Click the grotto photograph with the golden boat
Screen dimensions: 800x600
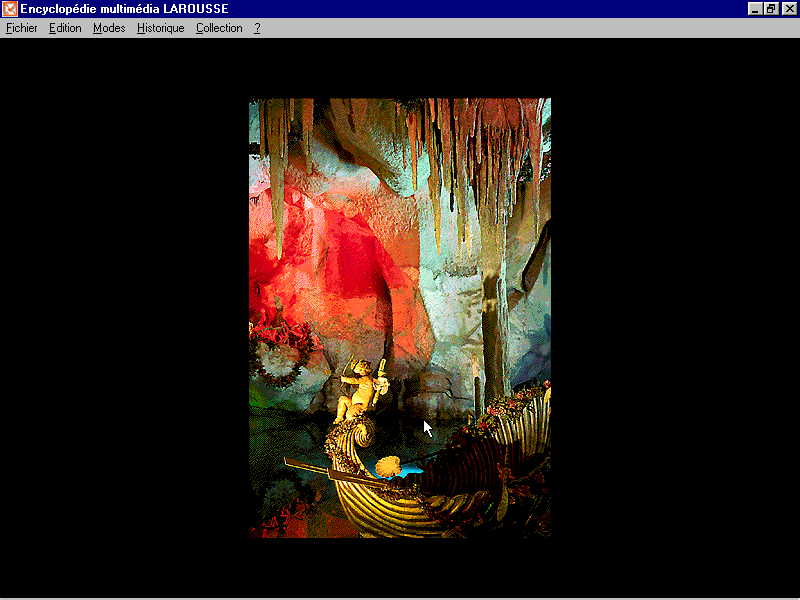[x=400, y=318]
